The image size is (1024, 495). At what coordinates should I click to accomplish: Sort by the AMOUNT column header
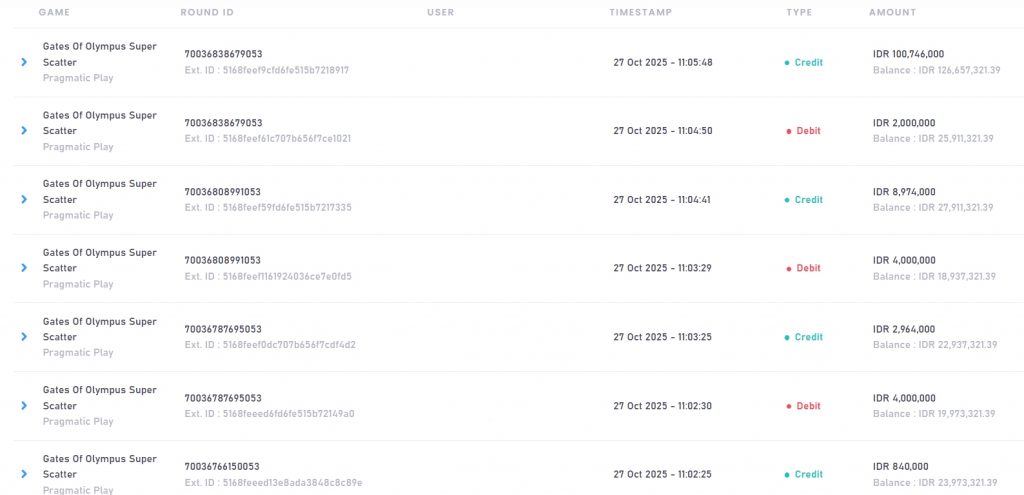pos(892,12)
